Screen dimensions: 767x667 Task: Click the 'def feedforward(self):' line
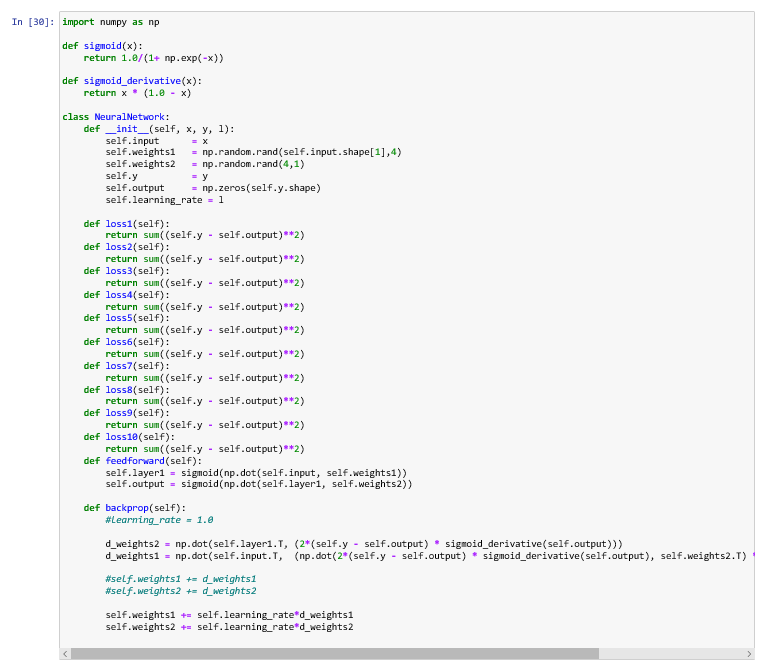point(143,461)
